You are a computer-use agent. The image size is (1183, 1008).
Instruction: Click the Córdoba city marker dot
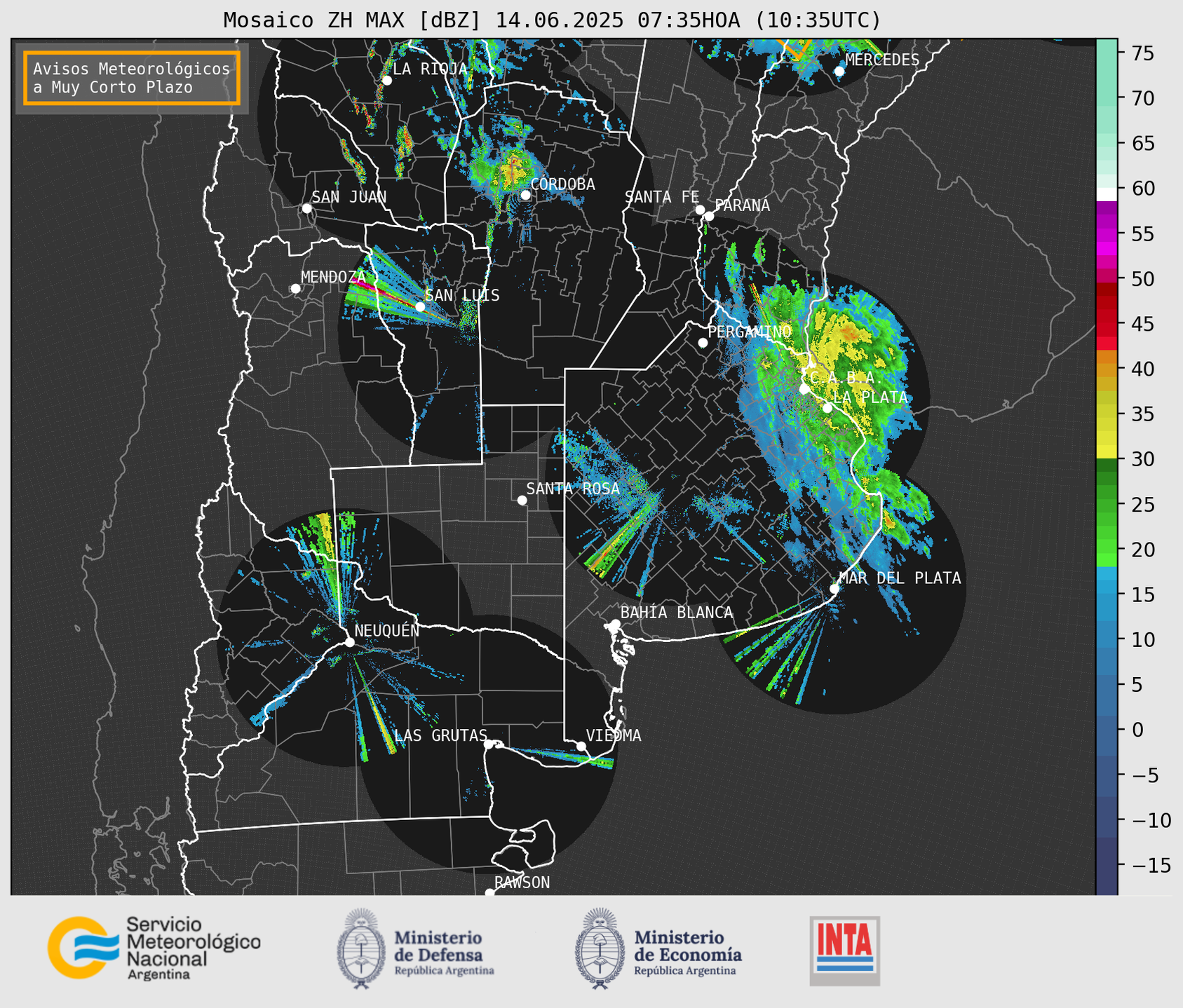click(x=525, y=195)
